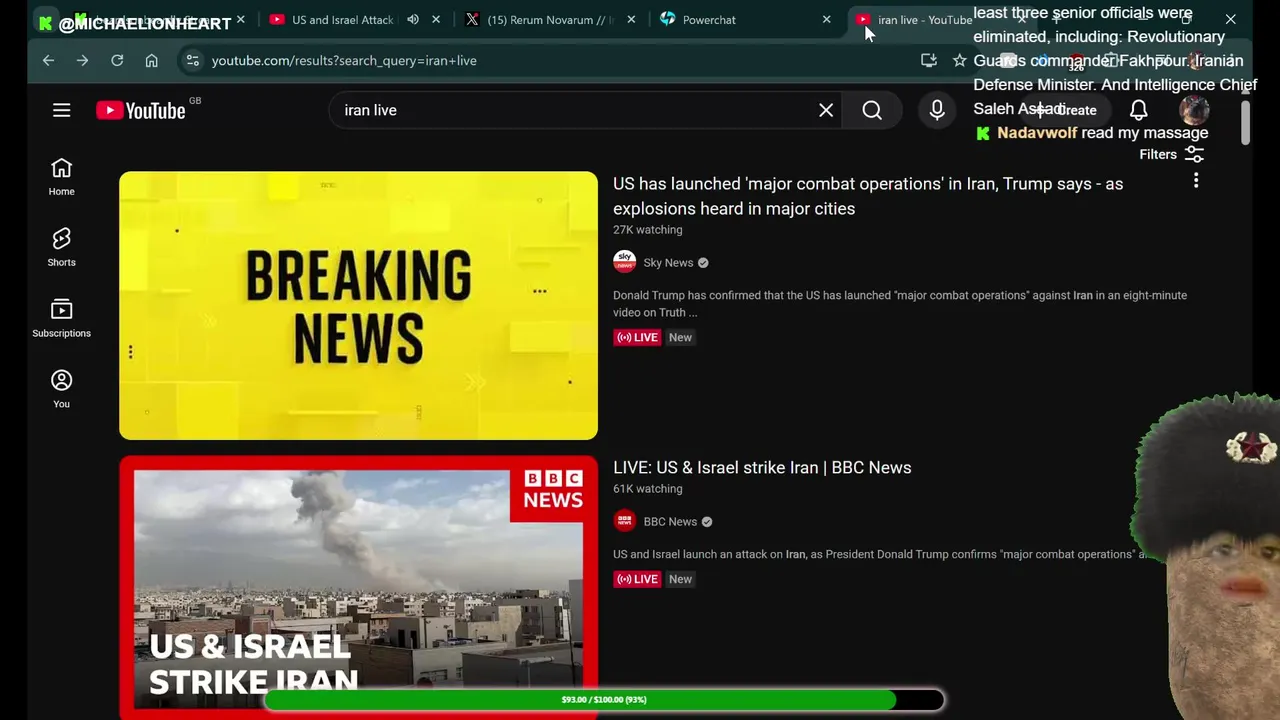Screen dimensions: 1280x720
Task: Mute the US and Israel Attack tab
Action: pyautogui.click(x=412, y=19)
